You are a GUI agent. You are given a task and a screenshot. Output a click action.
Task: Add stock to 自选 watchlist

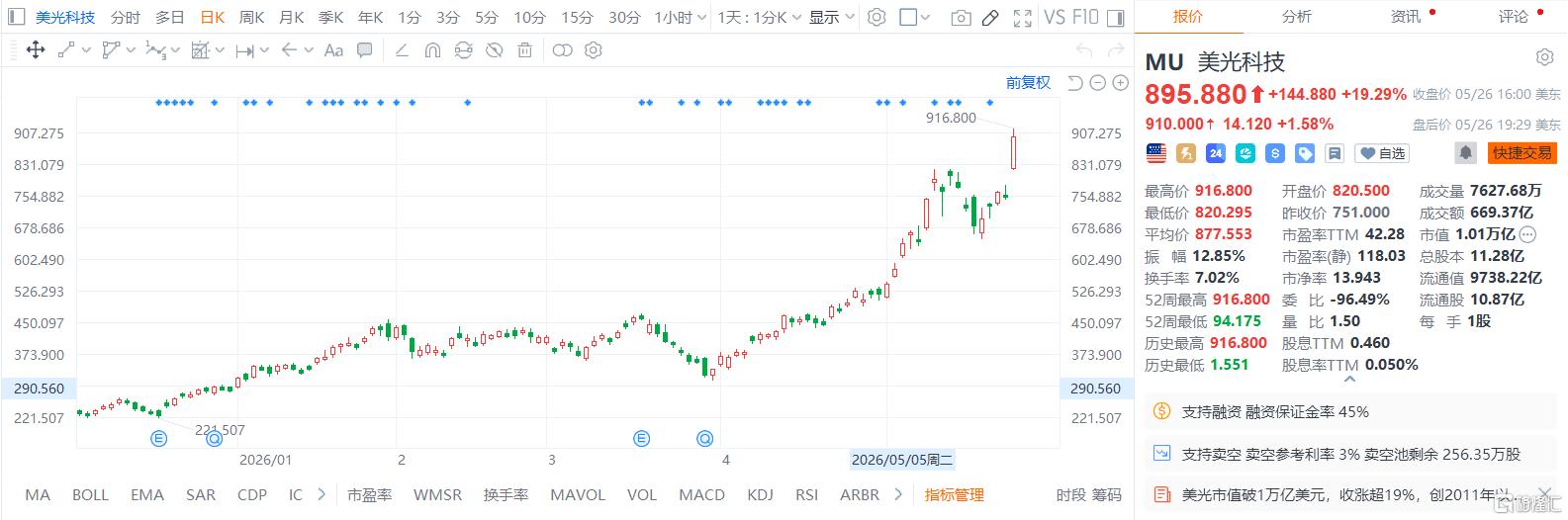click(x=1382, y=153)
